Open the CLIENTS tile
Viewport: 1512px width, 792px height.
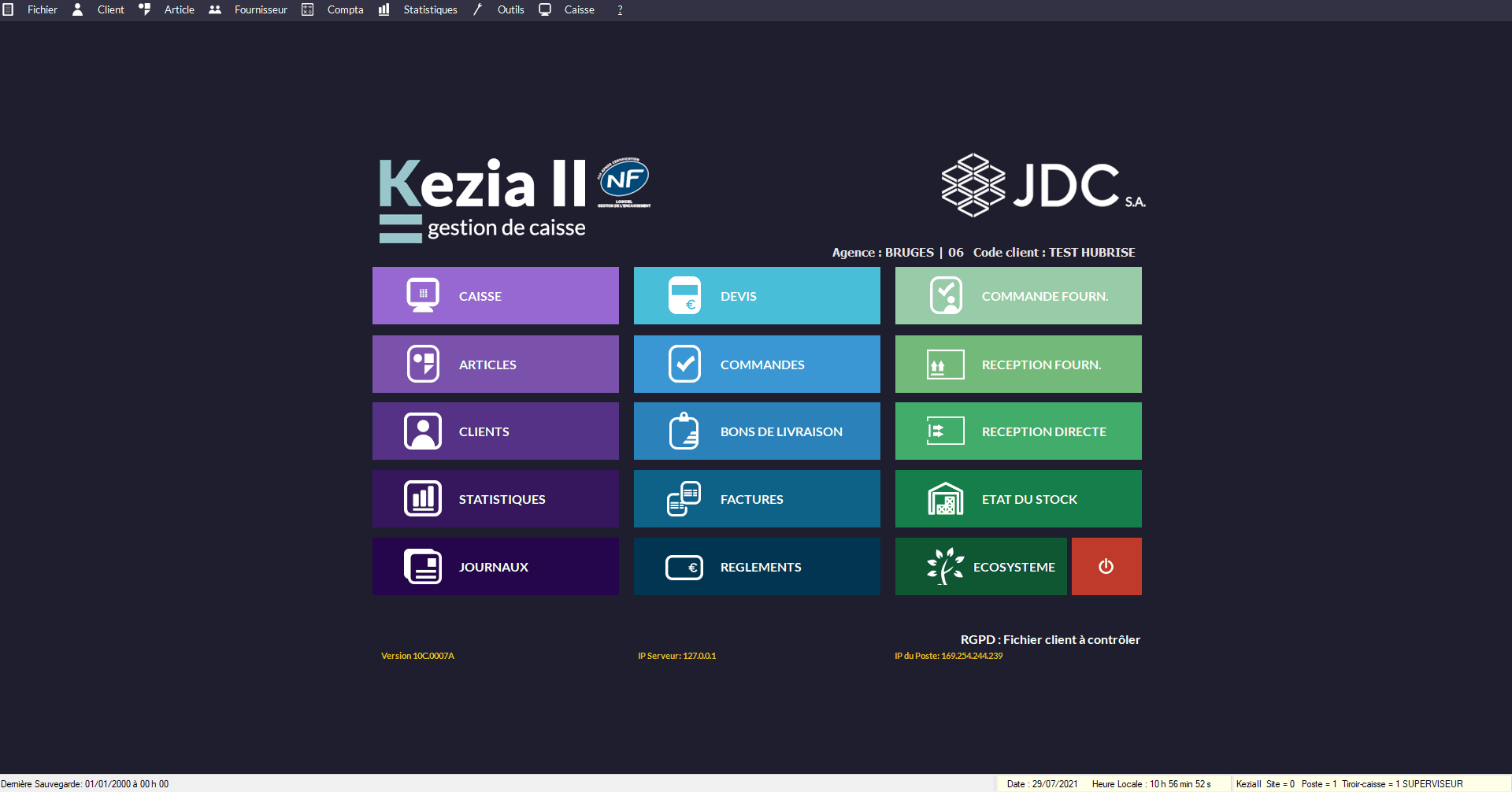[x=495, y=431]
